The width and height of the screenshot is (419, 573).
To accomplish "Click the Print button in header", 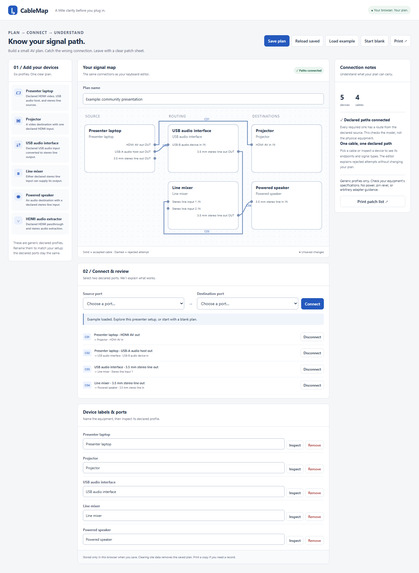I will point(400,41).
